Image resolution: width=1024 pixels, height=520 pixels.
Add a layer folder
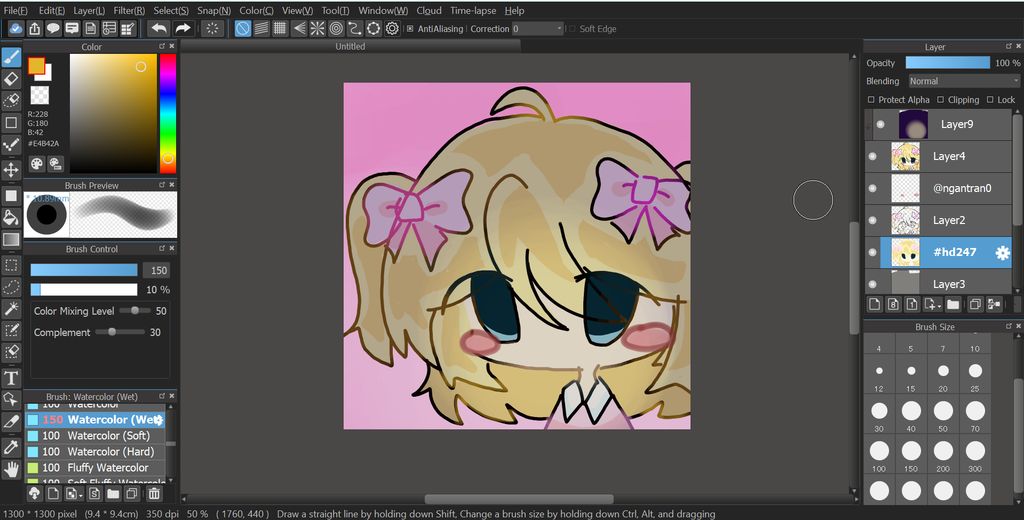(953, 304)
